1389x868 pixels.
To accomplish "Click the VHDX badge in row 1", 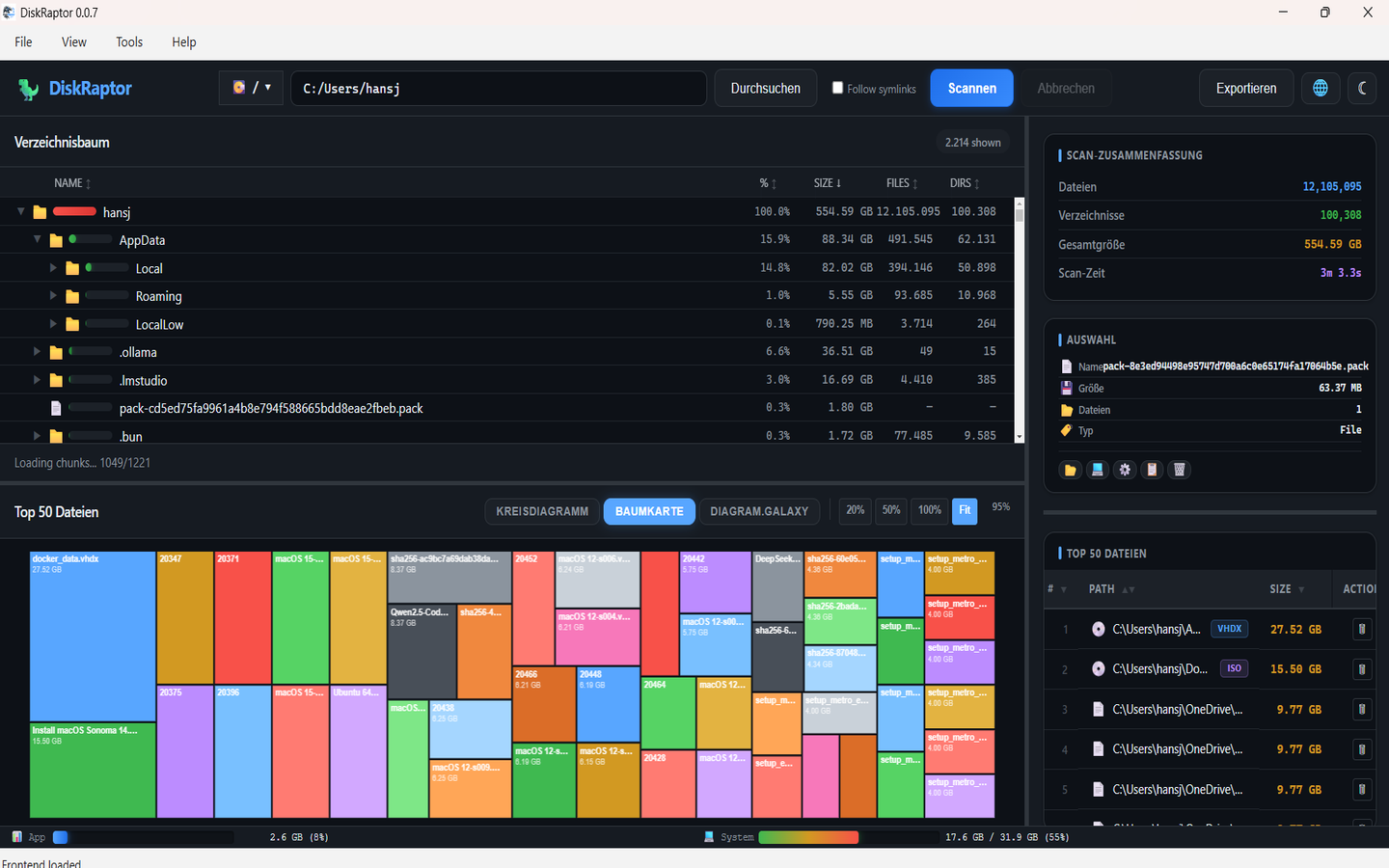I will (1230, 629).
